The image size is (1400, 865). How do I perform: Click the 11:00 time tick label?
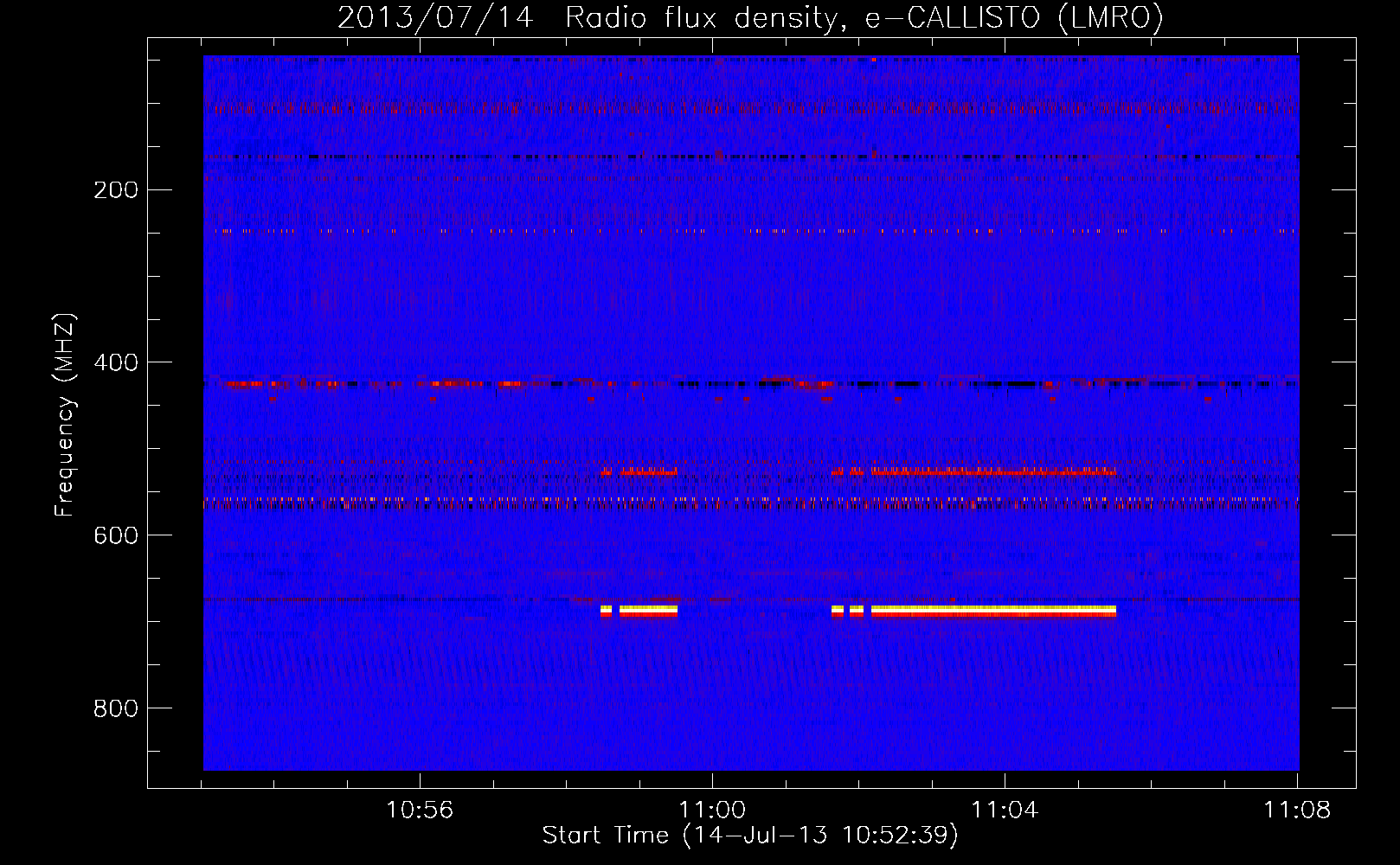[x=712, y=811]
